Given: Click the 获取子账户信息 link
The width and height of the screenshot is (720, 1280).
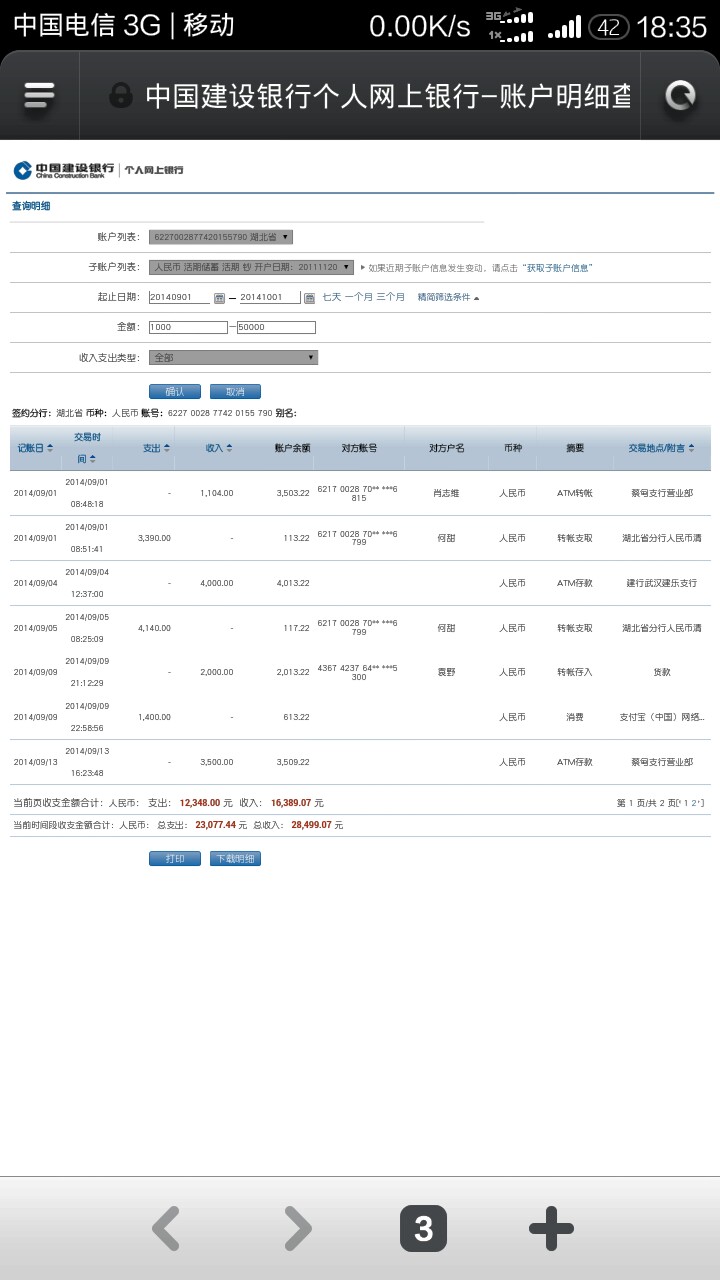Looking at the screenshot, I should 558,267.
